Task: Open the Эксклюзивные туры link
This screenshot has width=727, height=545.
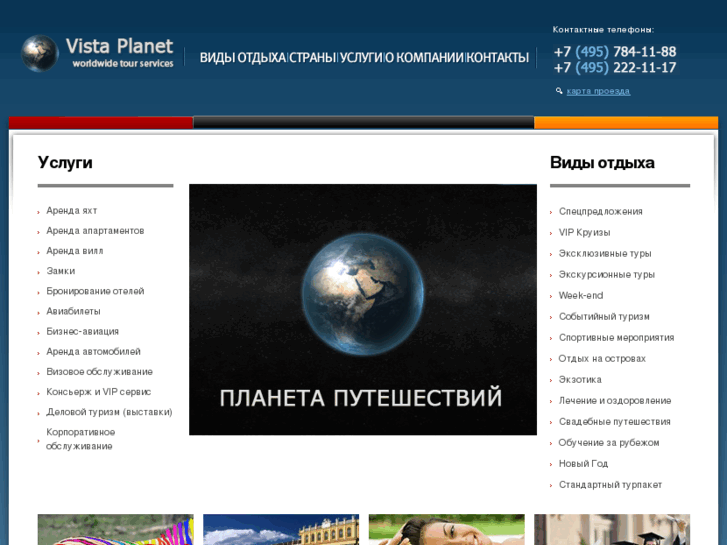Action: [x=605, y=254]
